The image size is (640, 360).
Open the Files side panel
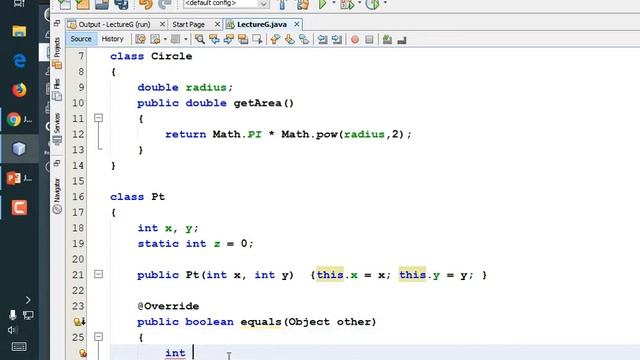pyautogui.click(x=57, y=90)
